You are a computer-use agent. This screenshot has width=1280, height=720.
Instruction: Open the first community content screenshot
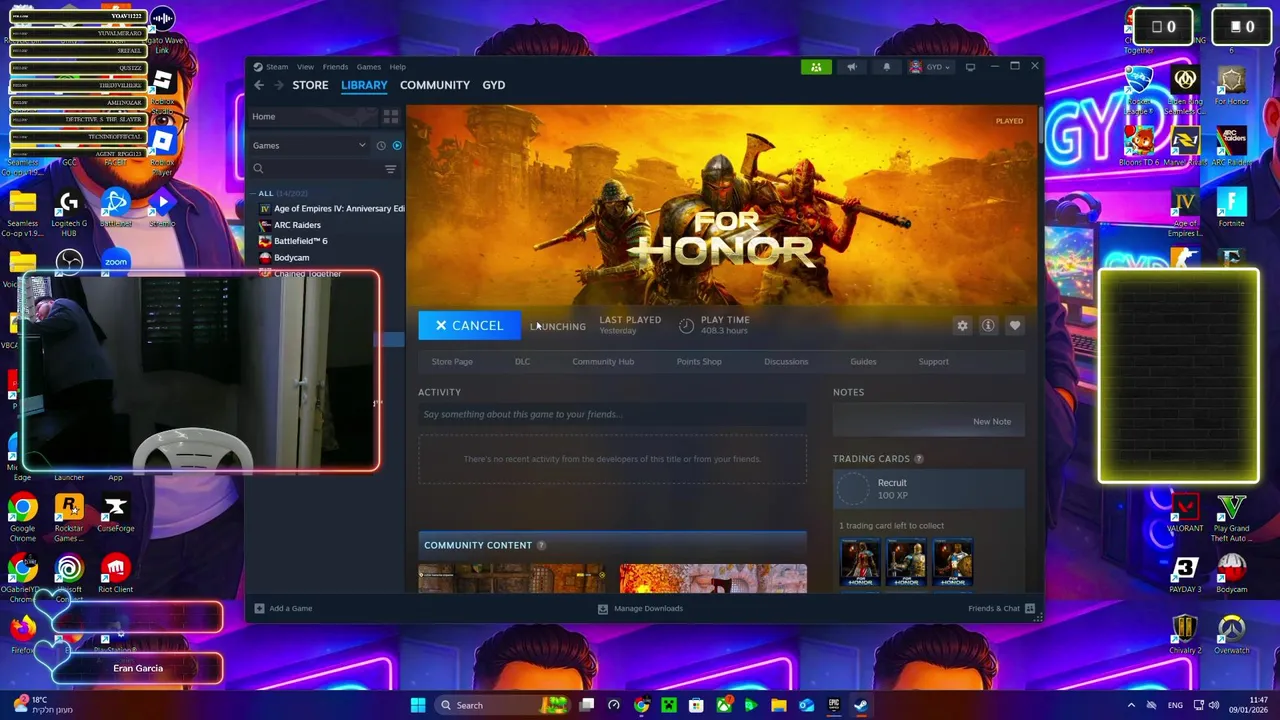[512, 578]
